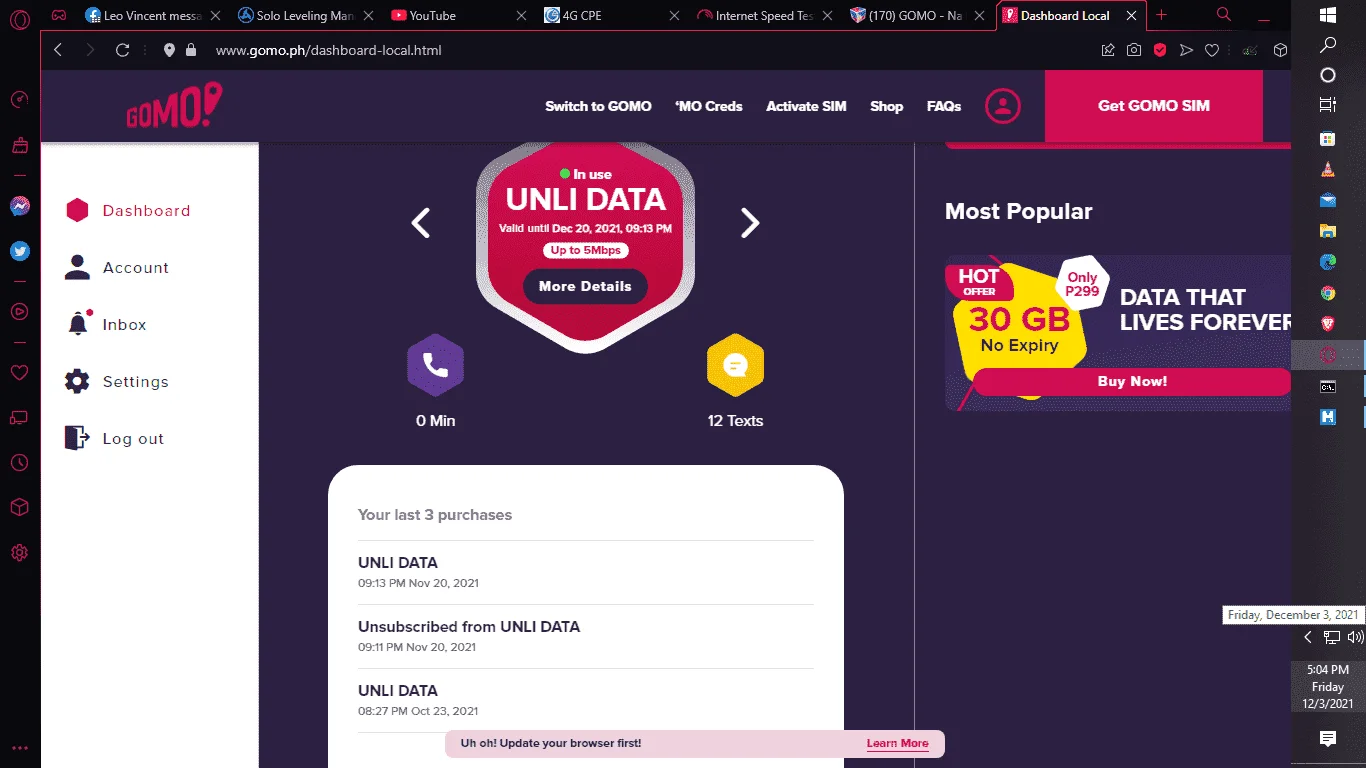
Task: Open Switch to GOMO nav item
Action: [x=598, y=106]
